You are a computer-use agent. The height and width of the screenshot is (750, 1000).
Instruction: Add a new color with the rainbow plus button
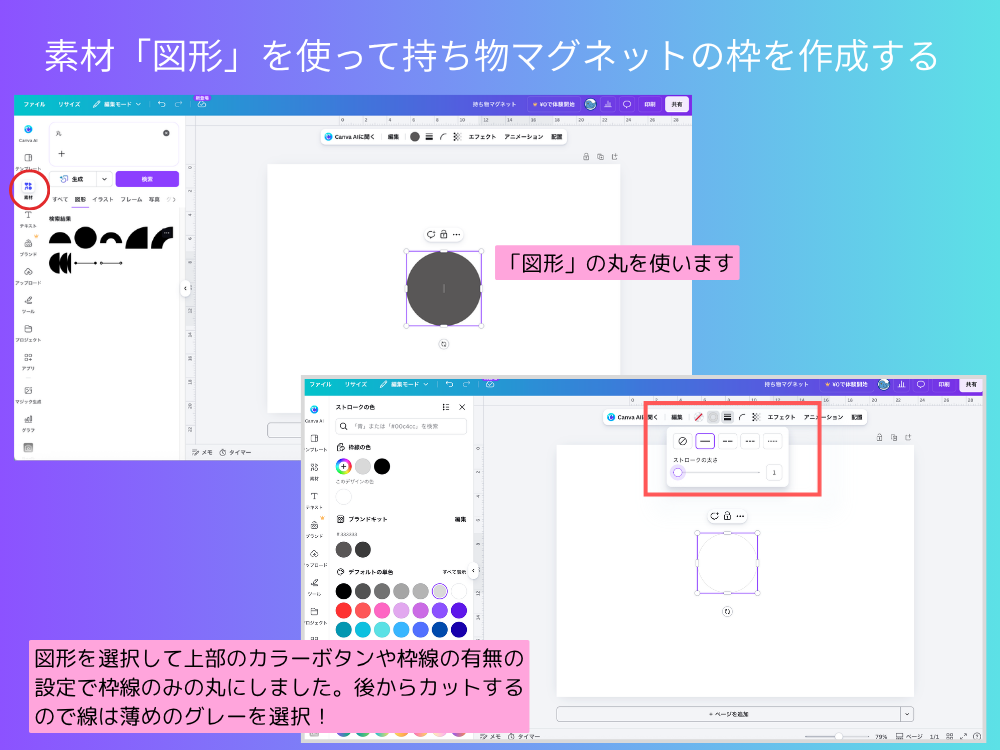pos(343,466)
